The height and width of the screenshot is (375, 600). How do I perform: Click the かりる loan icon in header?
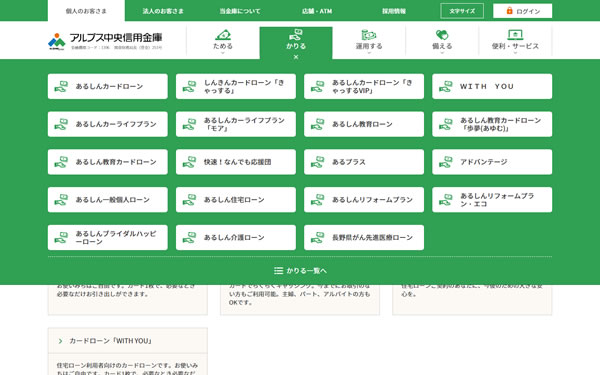click(x=296, y=35)
